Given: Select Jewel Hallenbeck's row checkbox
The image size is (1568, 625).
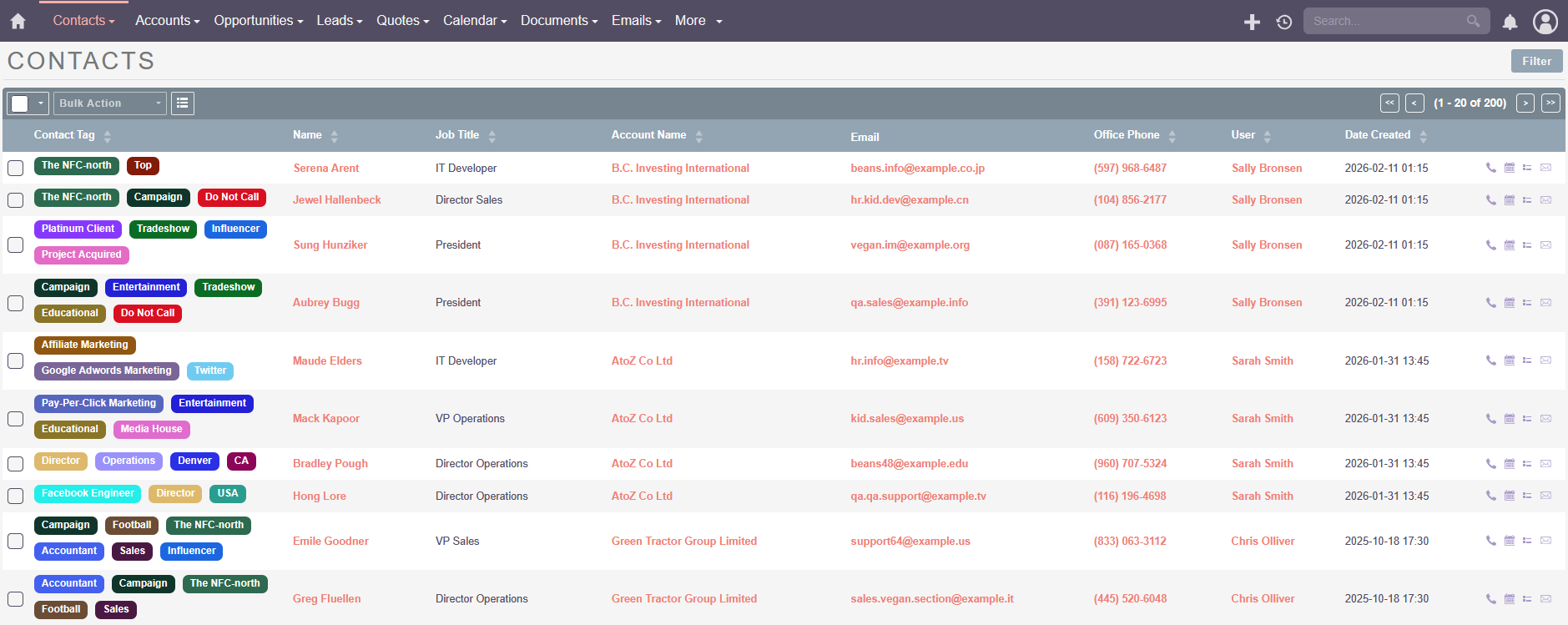Looking at the screenshot, I should (15, 200).
